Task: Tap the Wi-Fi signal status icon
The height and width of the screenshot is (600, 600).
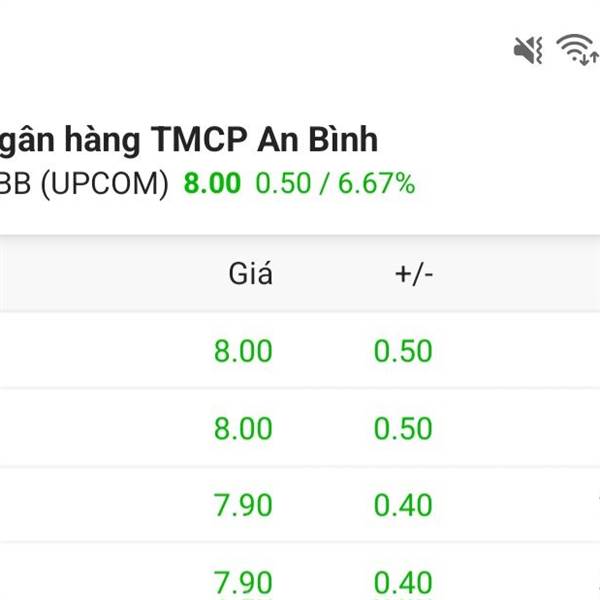Action: coord(574,48)
